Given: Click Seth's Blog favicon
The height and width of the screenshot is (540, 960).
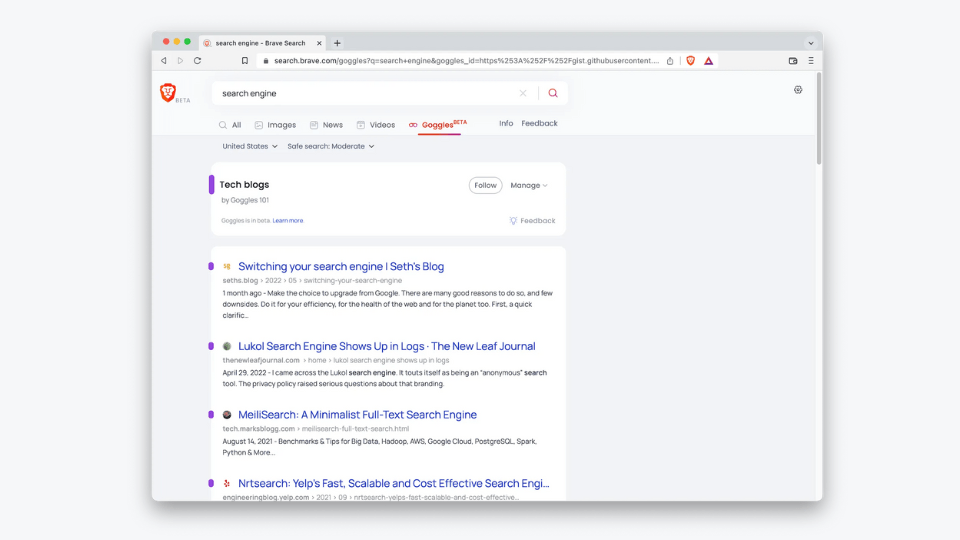Looking at the screenshot, I should pos(227,266).
